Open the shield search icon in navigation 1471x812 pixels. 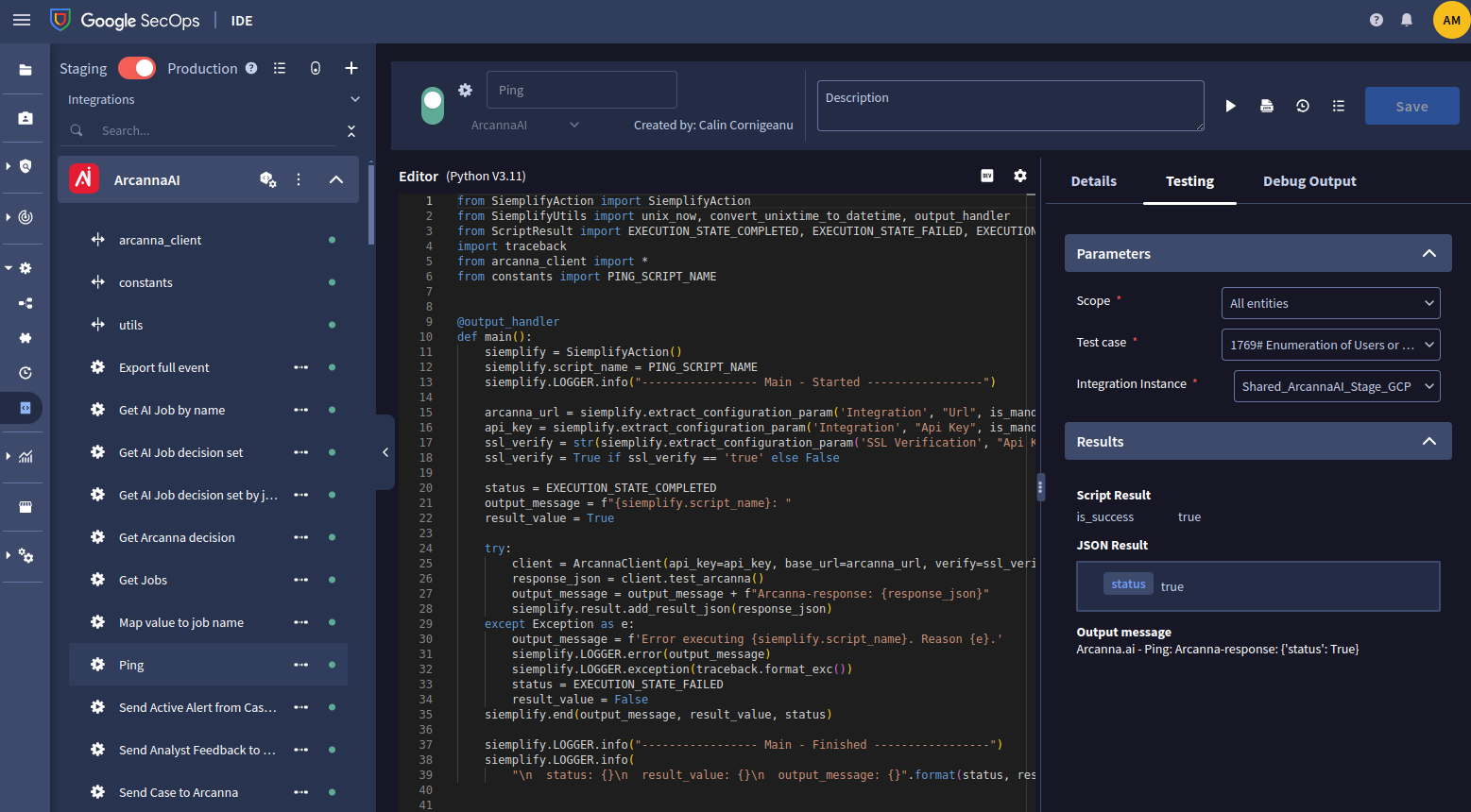(x=26, y=166)
